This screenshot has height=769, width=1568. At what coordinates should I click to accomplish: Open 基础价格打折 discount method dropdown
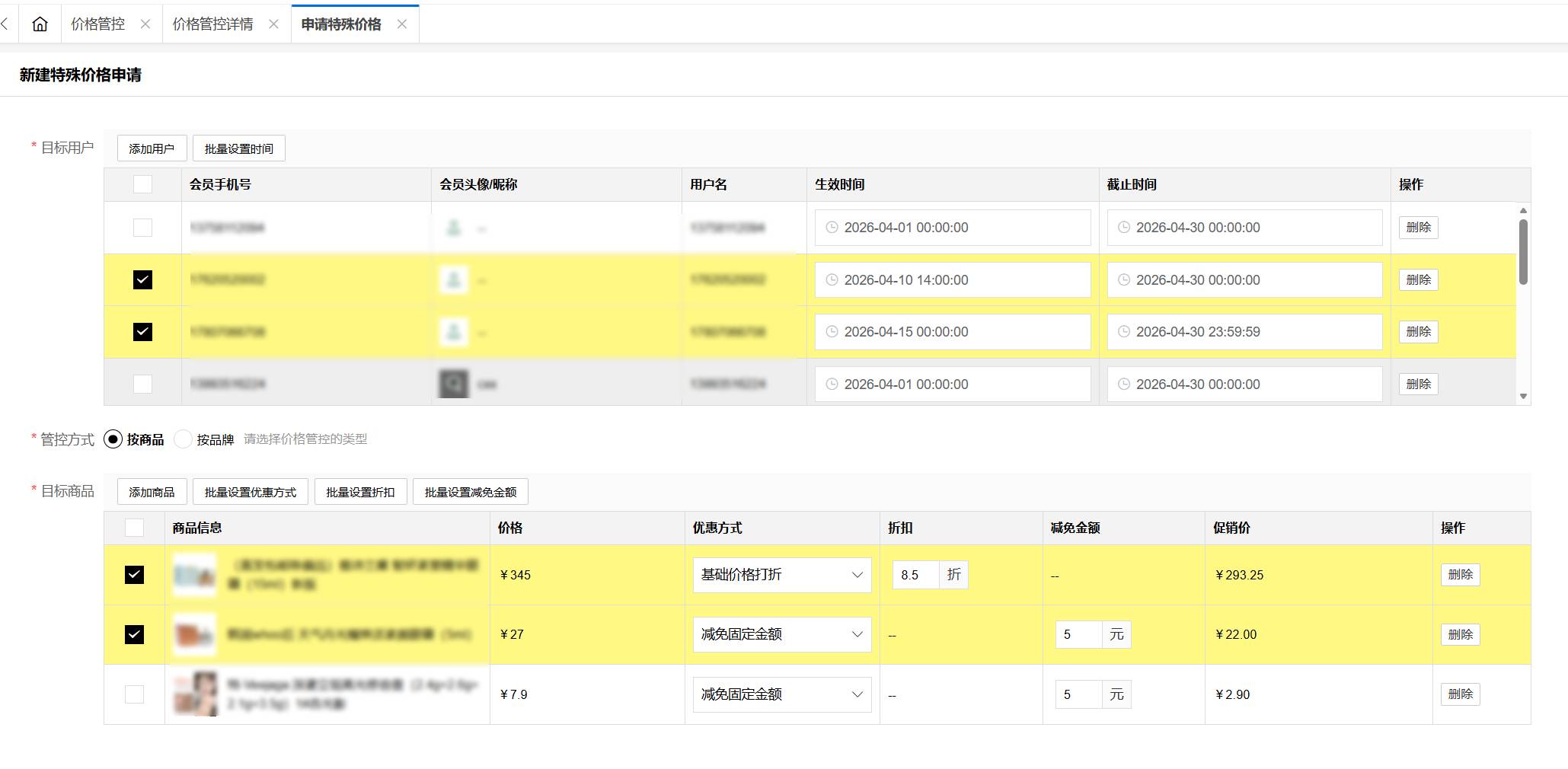coord(781,575)
